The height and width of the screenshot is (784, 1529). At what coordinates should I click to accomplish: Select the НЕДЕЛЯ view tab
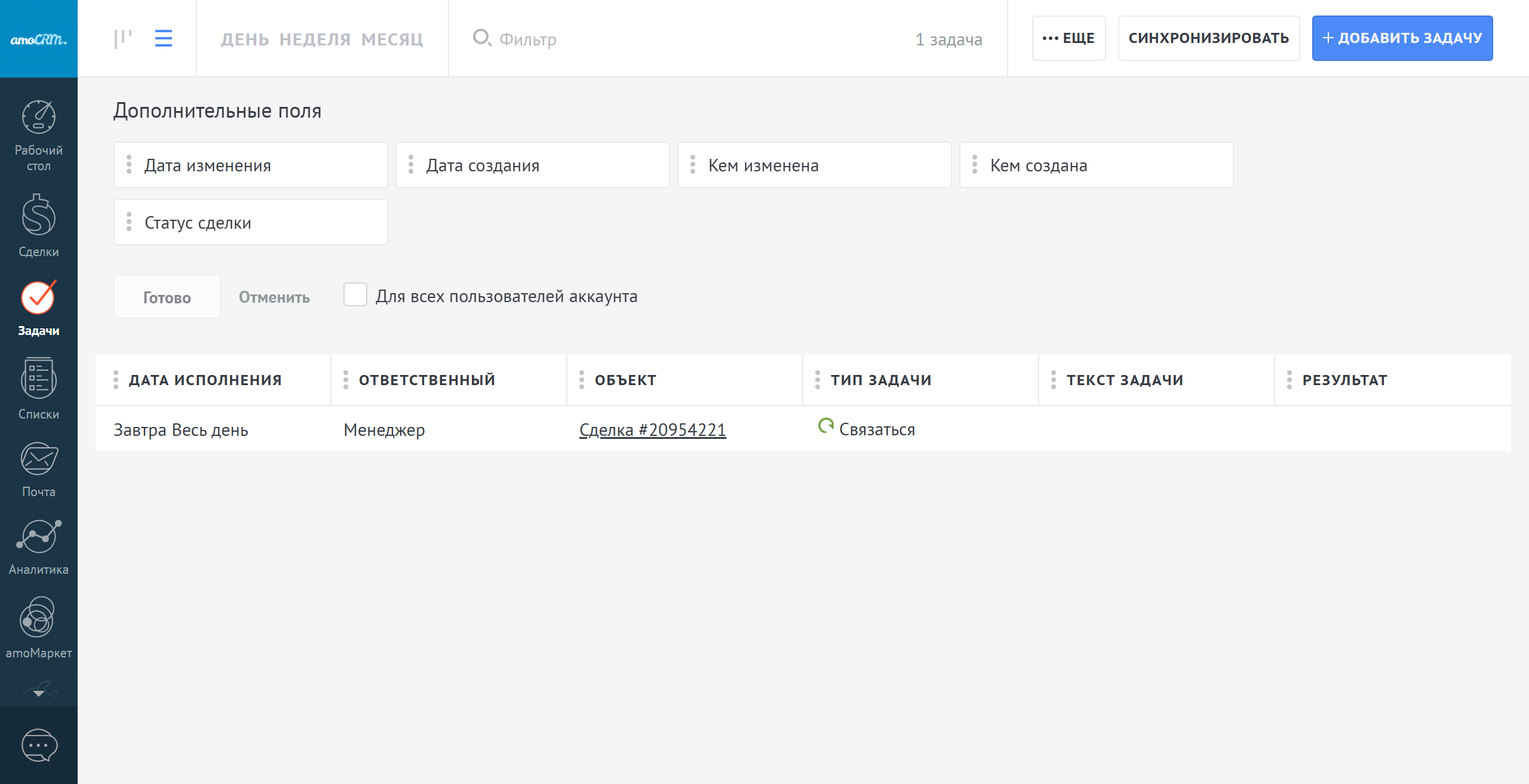pos(315,39)
